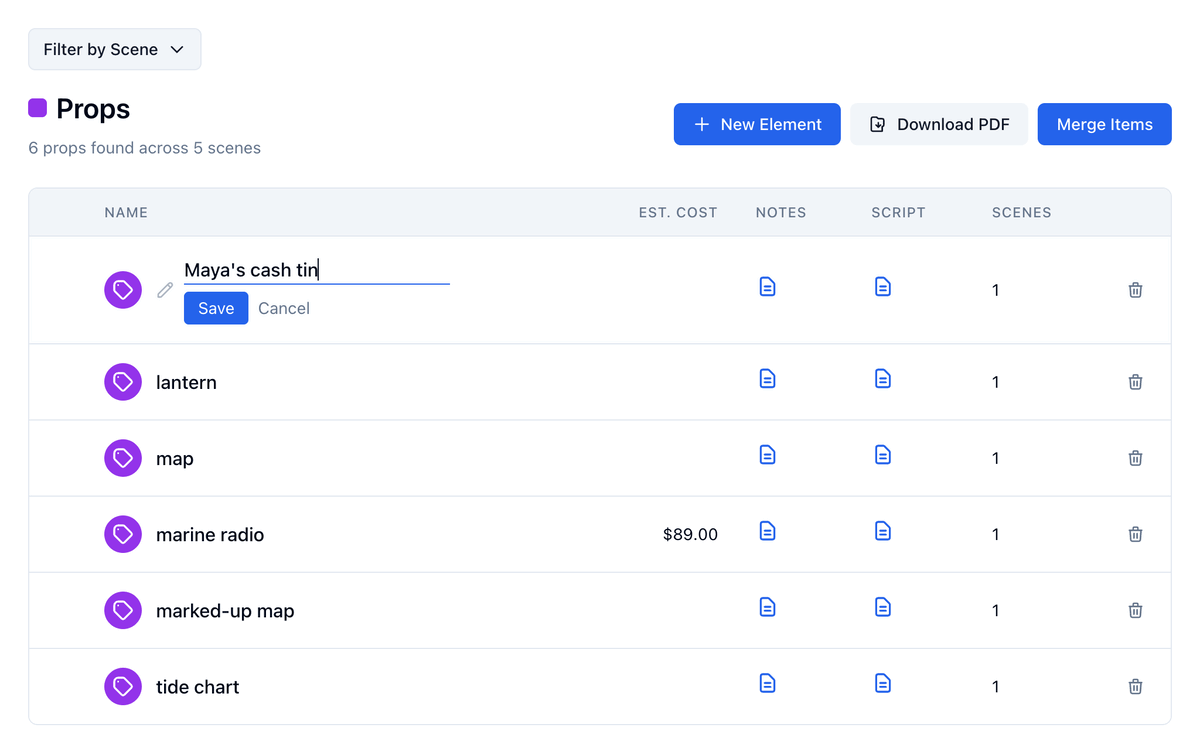
Task: Open script for marine radio
Action: click(x=883, y=531)
